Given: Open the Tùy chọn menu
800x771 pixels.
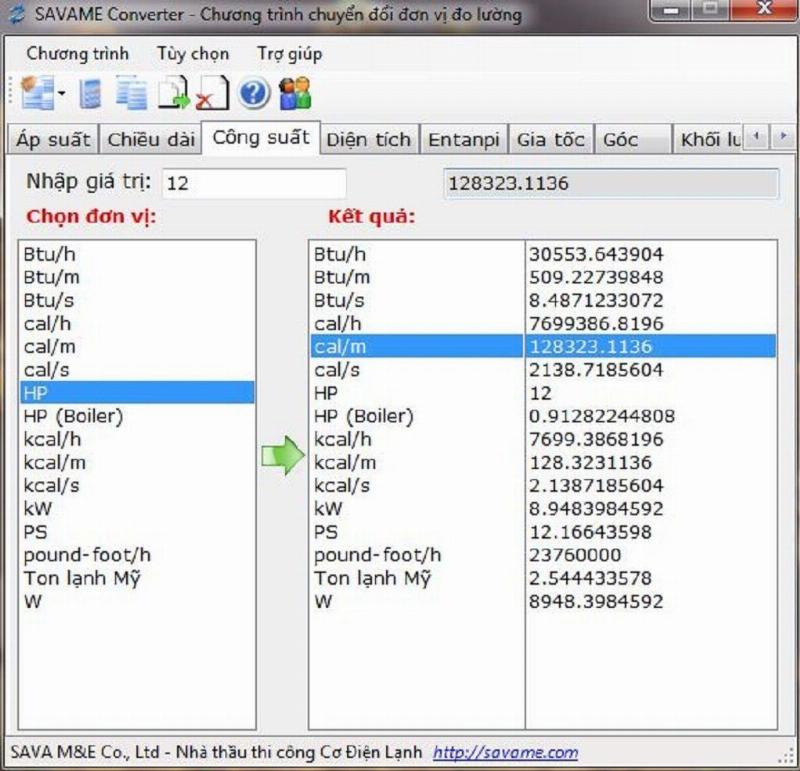Looking at the screenshot, I should tap(193, 54).
